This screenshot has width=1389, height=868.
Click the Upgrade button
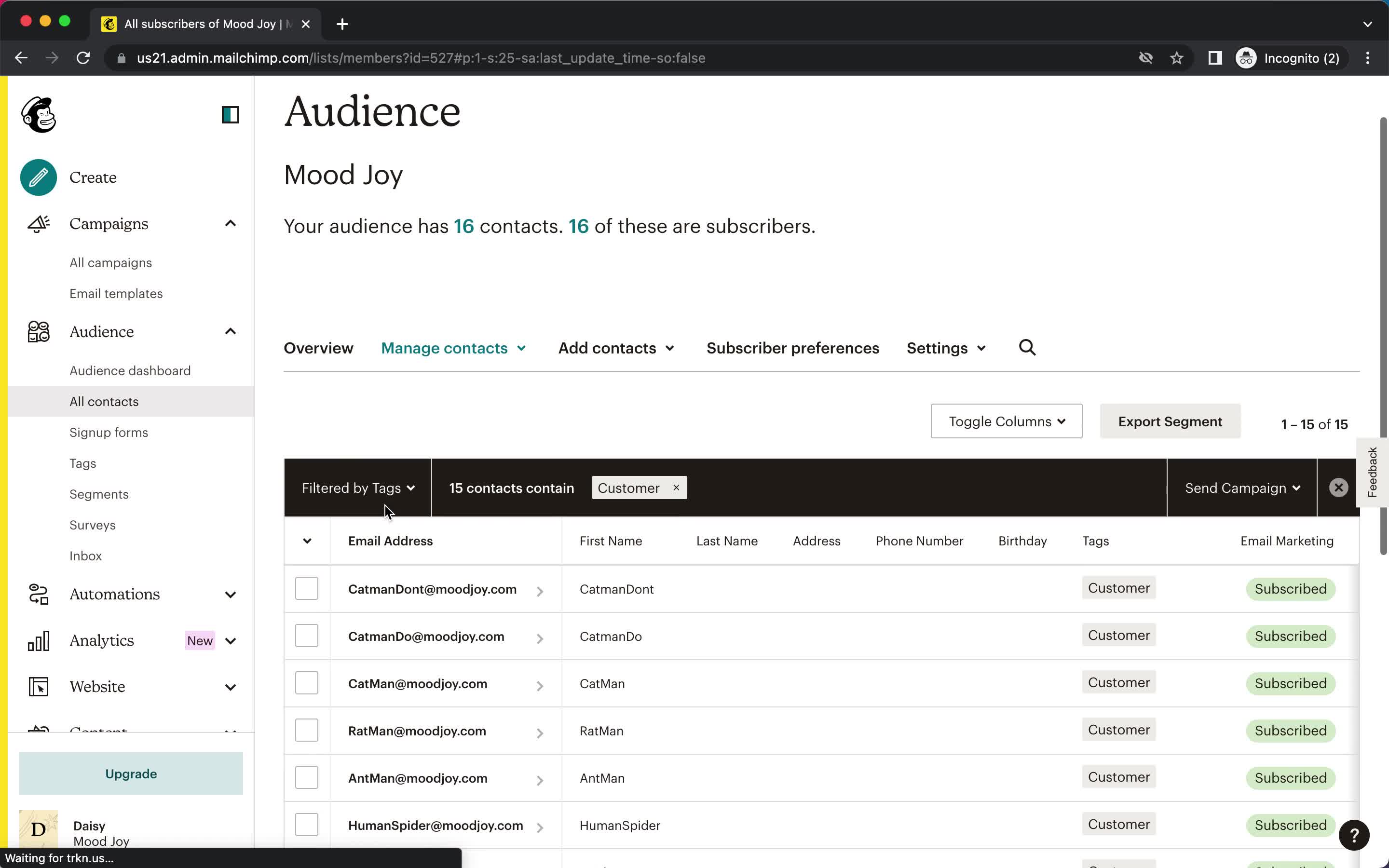(131, 773)
